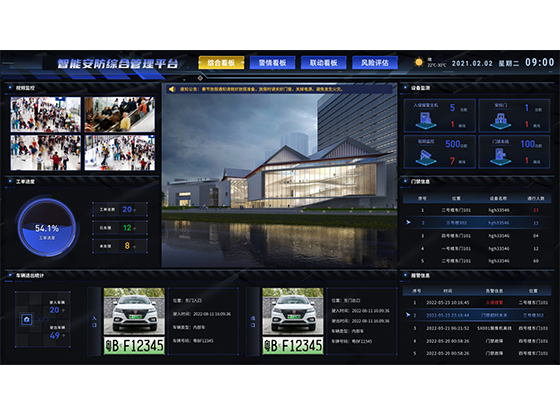560x415 pixels.
Task: Click the sun weather icon
Action: (x=419, y=62)
